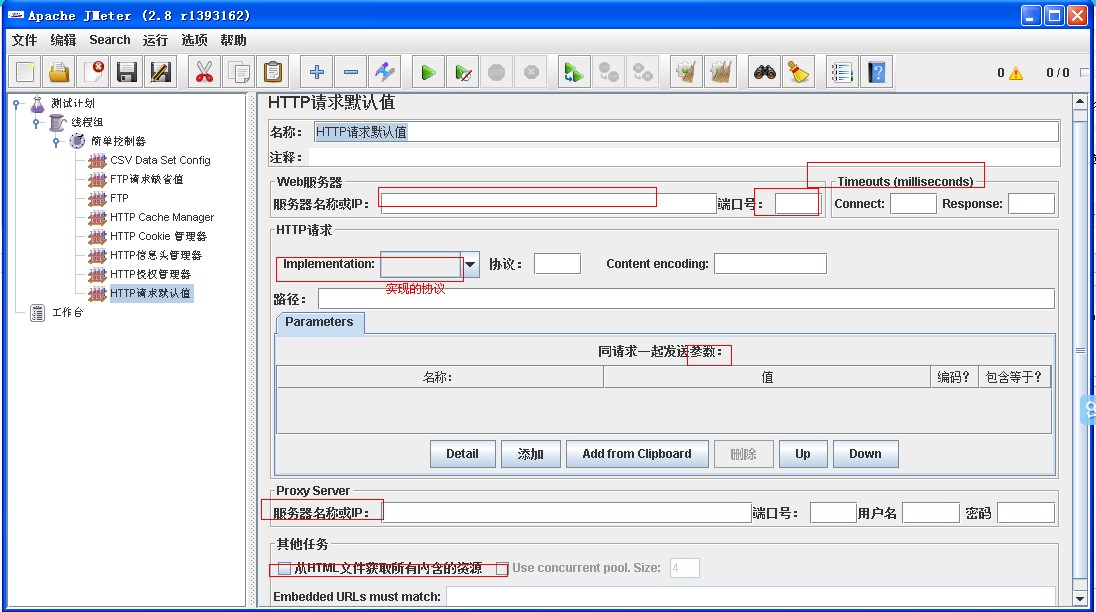Viewport: 1096px width, 612px height.
Task: Collapse all with the minus icon
Action: [351, 72]
